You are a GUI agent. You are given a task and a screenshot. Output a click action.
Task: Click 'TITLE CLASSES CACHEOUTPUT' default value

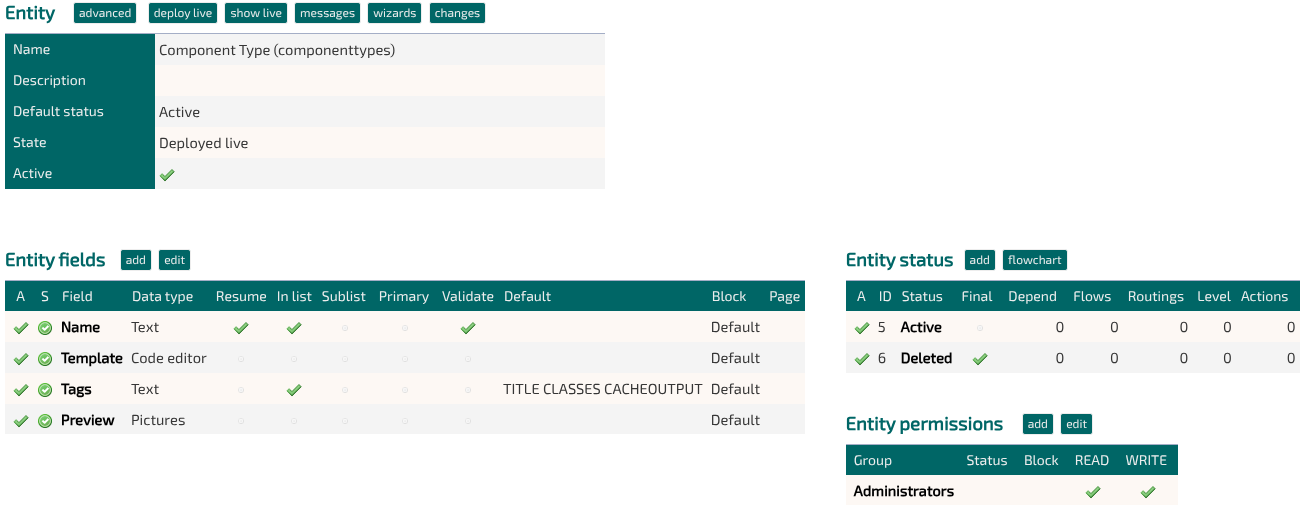coord(603,389)
